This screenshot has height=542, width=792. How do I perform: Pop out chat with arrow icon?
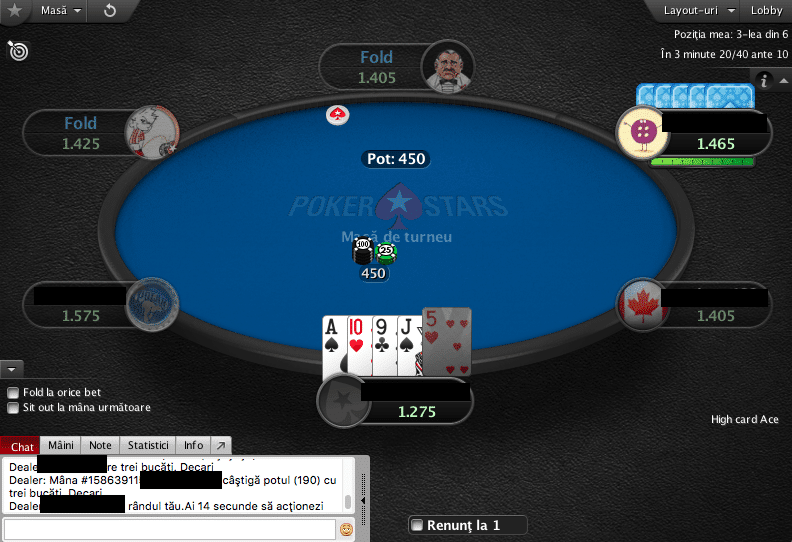point(221,446)
